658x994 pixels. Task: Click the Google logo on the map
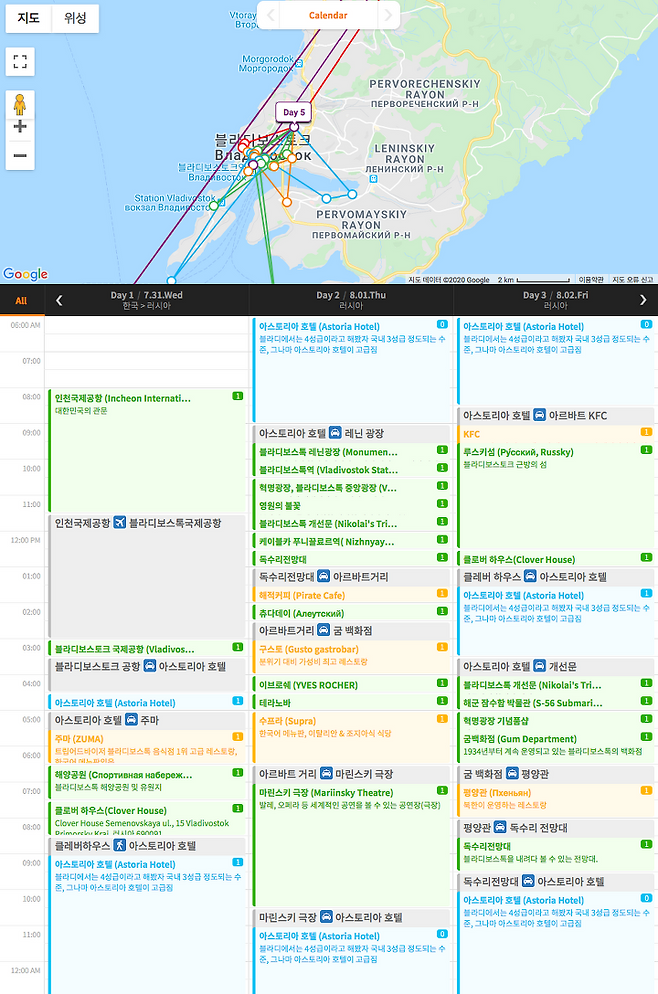point(25,274)
